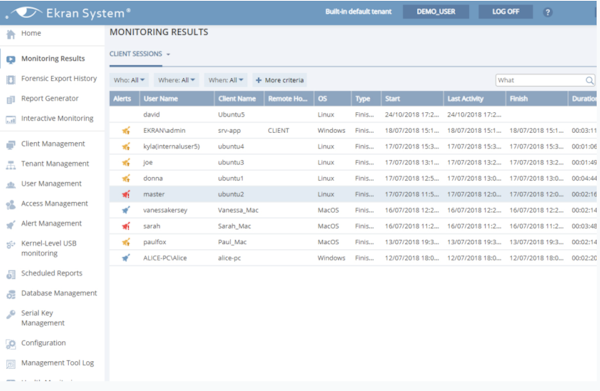Click the Tenant Management hierarchy icon
Viewport: 600px width, 391px height.
[x=11, y=165]
